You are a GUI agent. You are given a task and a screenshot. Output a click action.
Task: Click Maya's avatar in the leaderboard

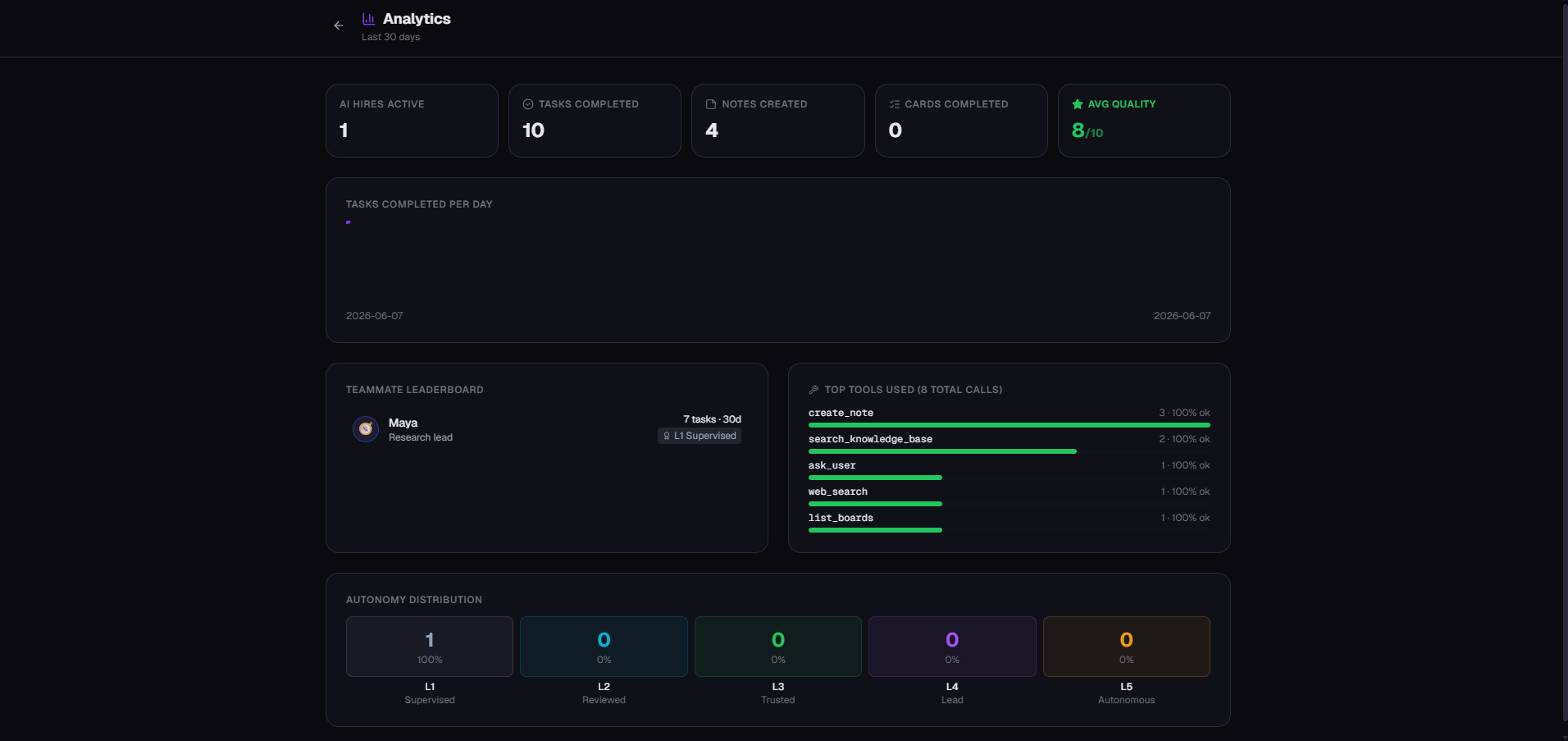point(366,428)
